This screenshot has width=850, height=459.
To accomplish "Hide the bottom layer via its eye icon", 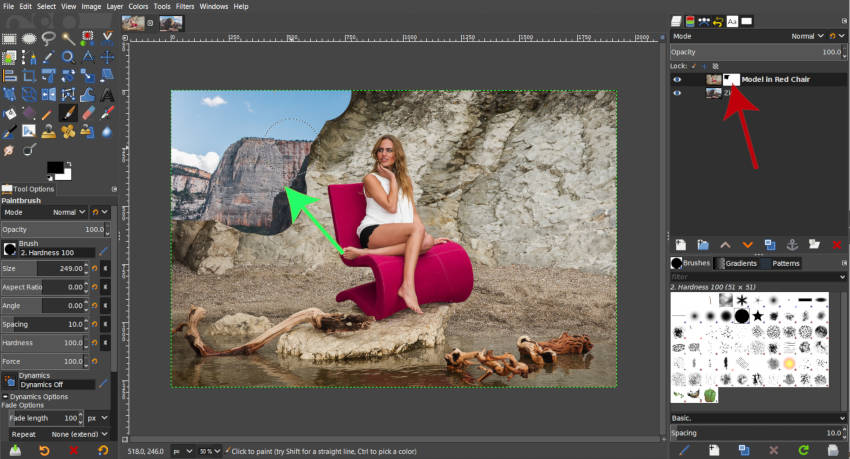I will point(677,93).
